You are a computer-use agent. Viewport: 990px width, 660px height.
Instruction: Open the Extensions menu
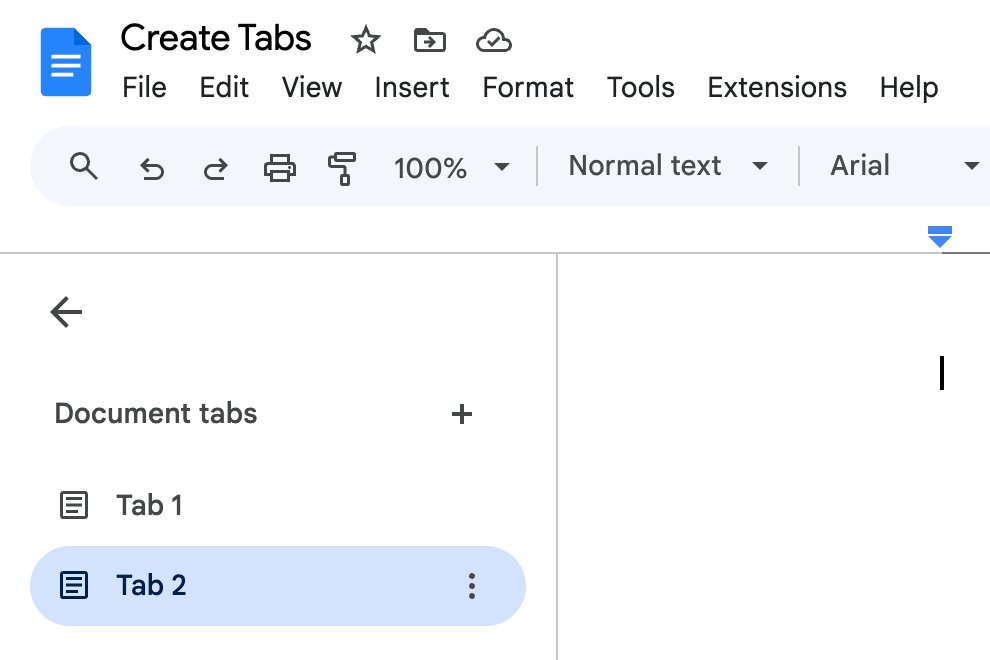776,88
